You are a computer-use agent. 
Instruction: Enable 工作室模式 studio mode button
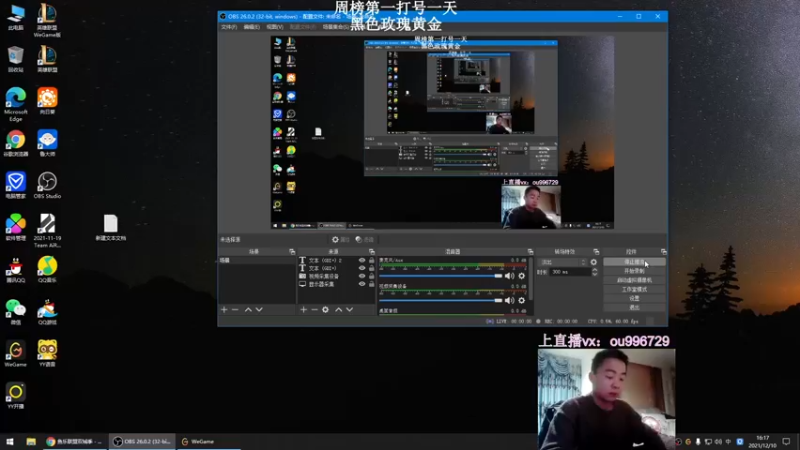point(634,289)
